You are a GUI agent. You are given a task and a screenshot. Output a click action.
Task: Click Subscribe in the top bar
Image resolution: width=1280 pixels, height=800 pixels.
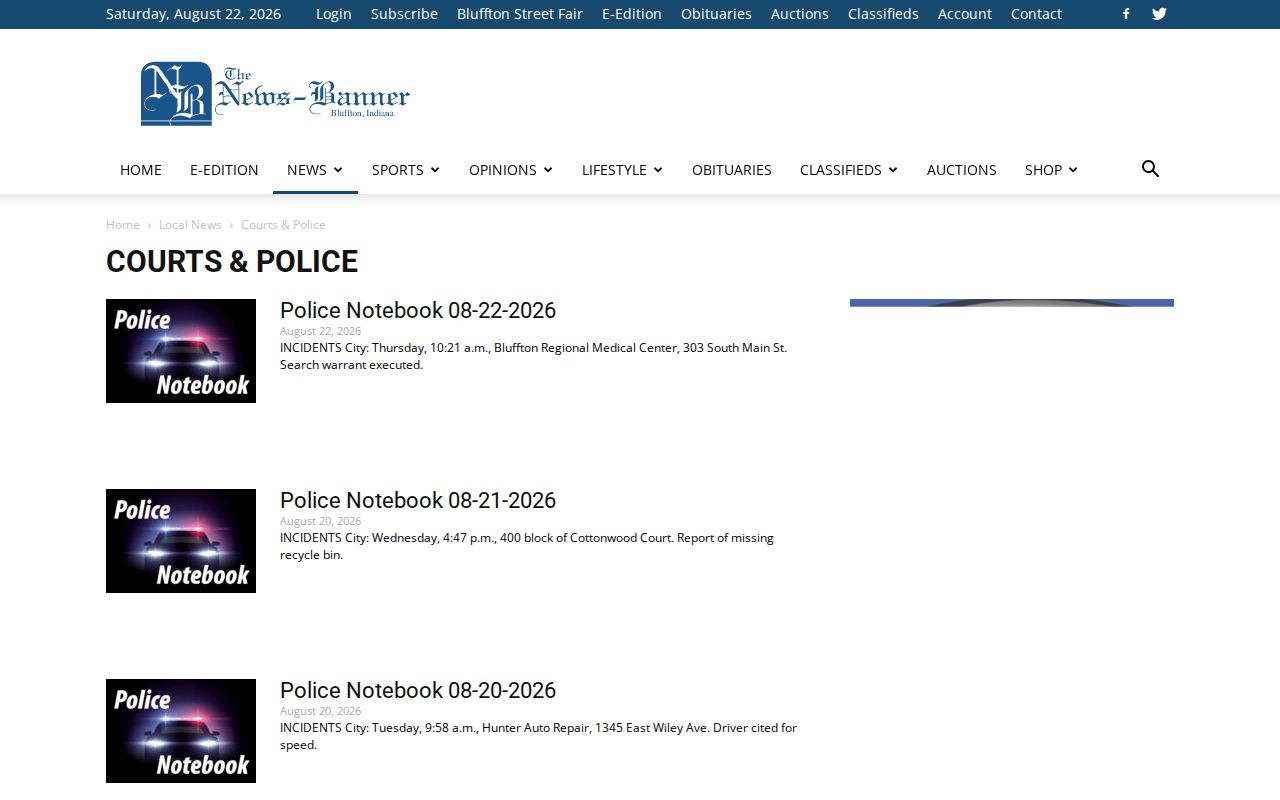click(x=404, y=14)
